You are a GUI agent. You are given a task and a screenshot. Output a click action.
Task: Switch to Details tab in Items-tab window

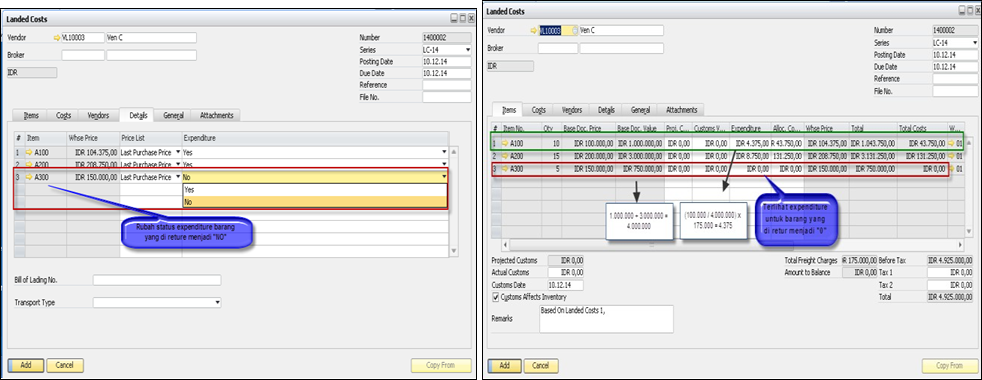coord(606,110)
